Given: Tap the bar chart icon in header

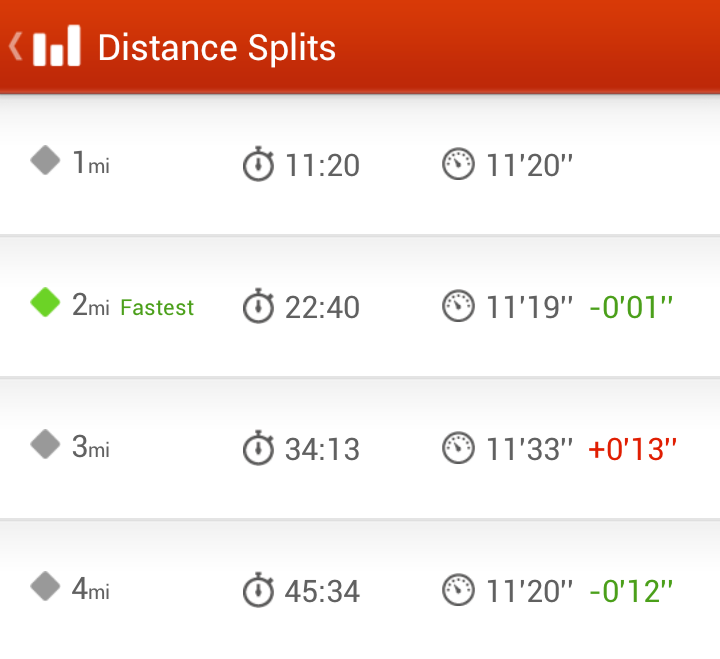Looking at the screenshot, I should click(x=56, y=47).
